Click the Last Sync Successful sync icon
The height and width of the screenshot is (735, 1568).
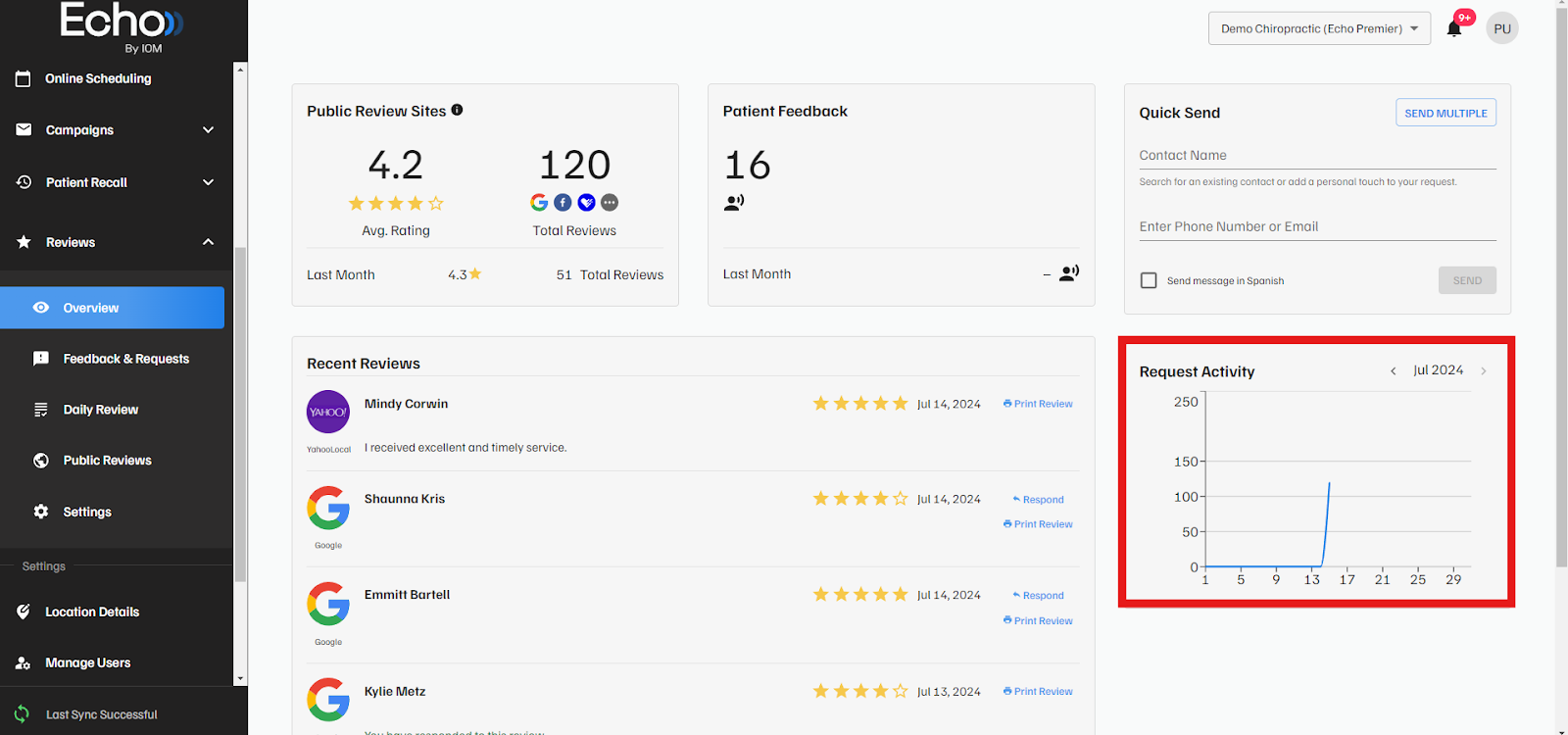(x=22, y=713)
